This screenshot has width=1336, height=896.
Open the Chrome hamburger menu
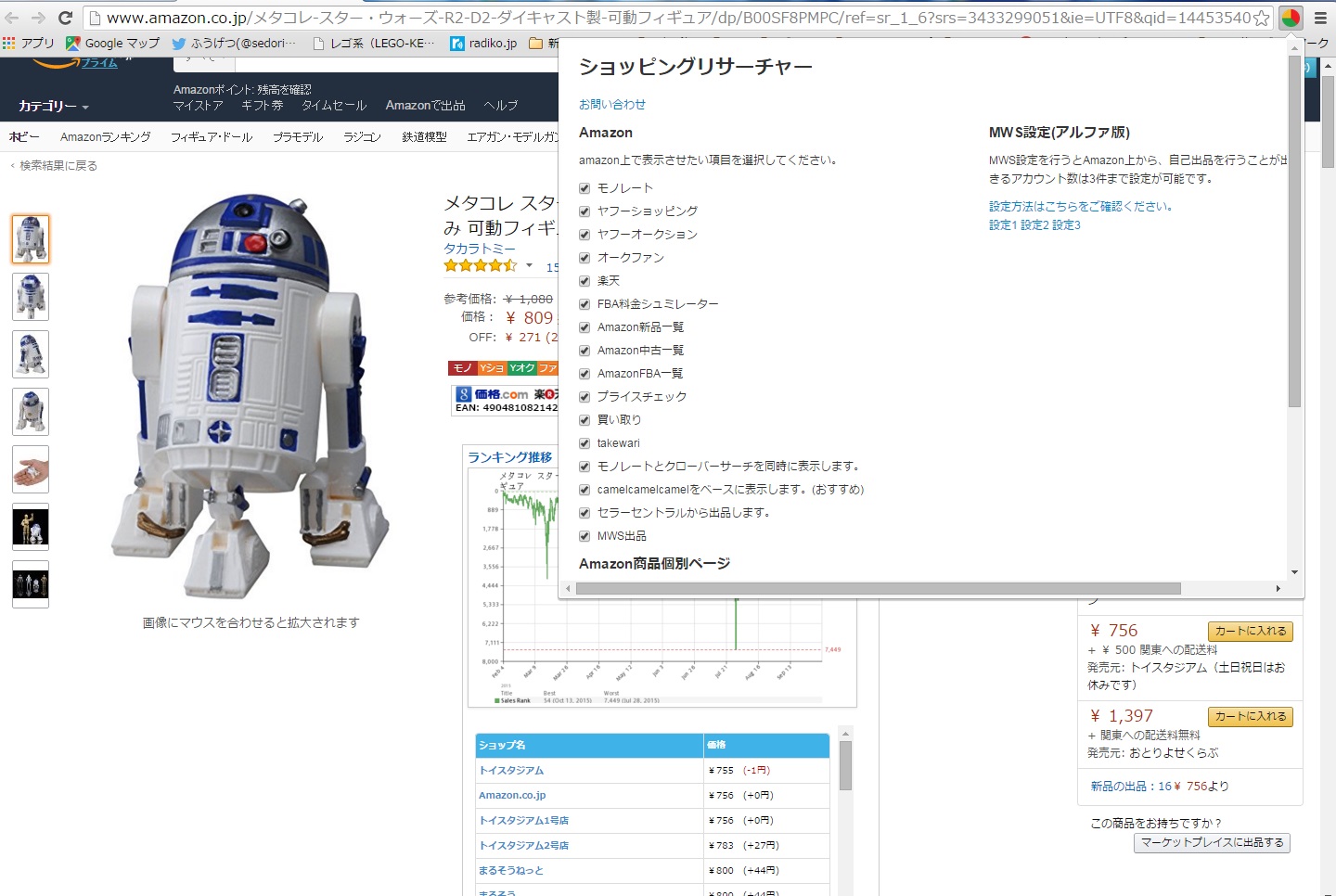click(1320, 18)
